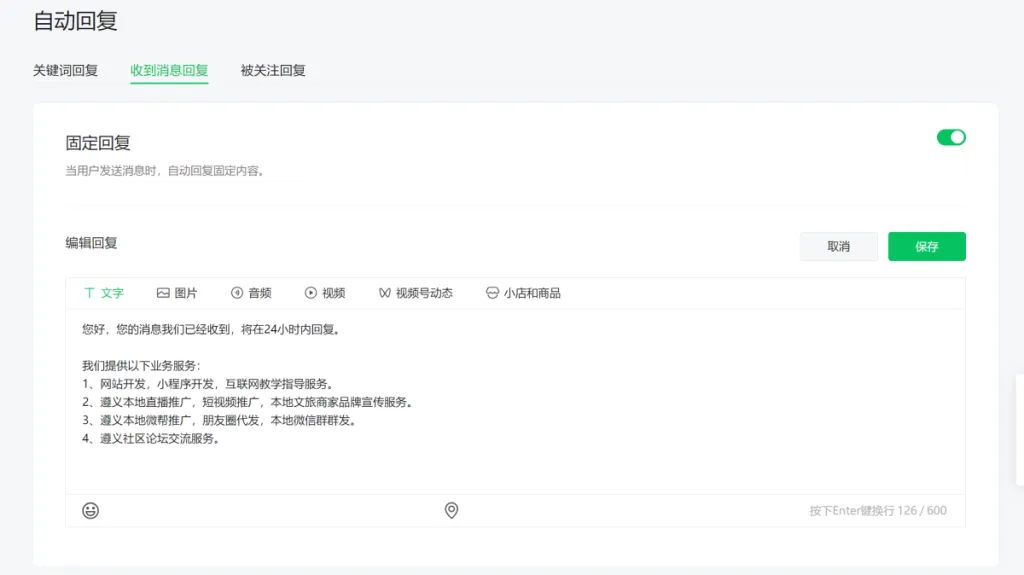Click line 1 about 网站开发
The image size is (1024, 575).
pos(208,384)
